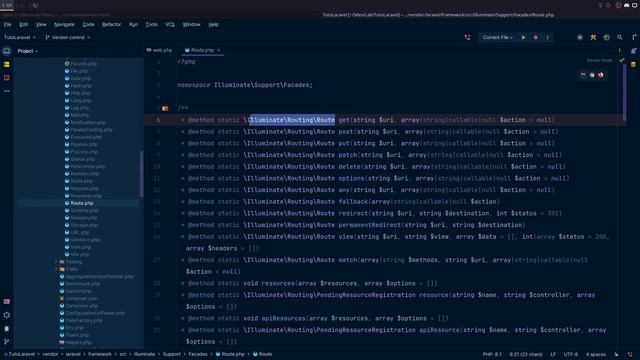The width and height of the screenshot is (640, 360).
Task: Click vendor in the bottom breadcrumb
Action: pyautogui.click(x=50, y=354)
